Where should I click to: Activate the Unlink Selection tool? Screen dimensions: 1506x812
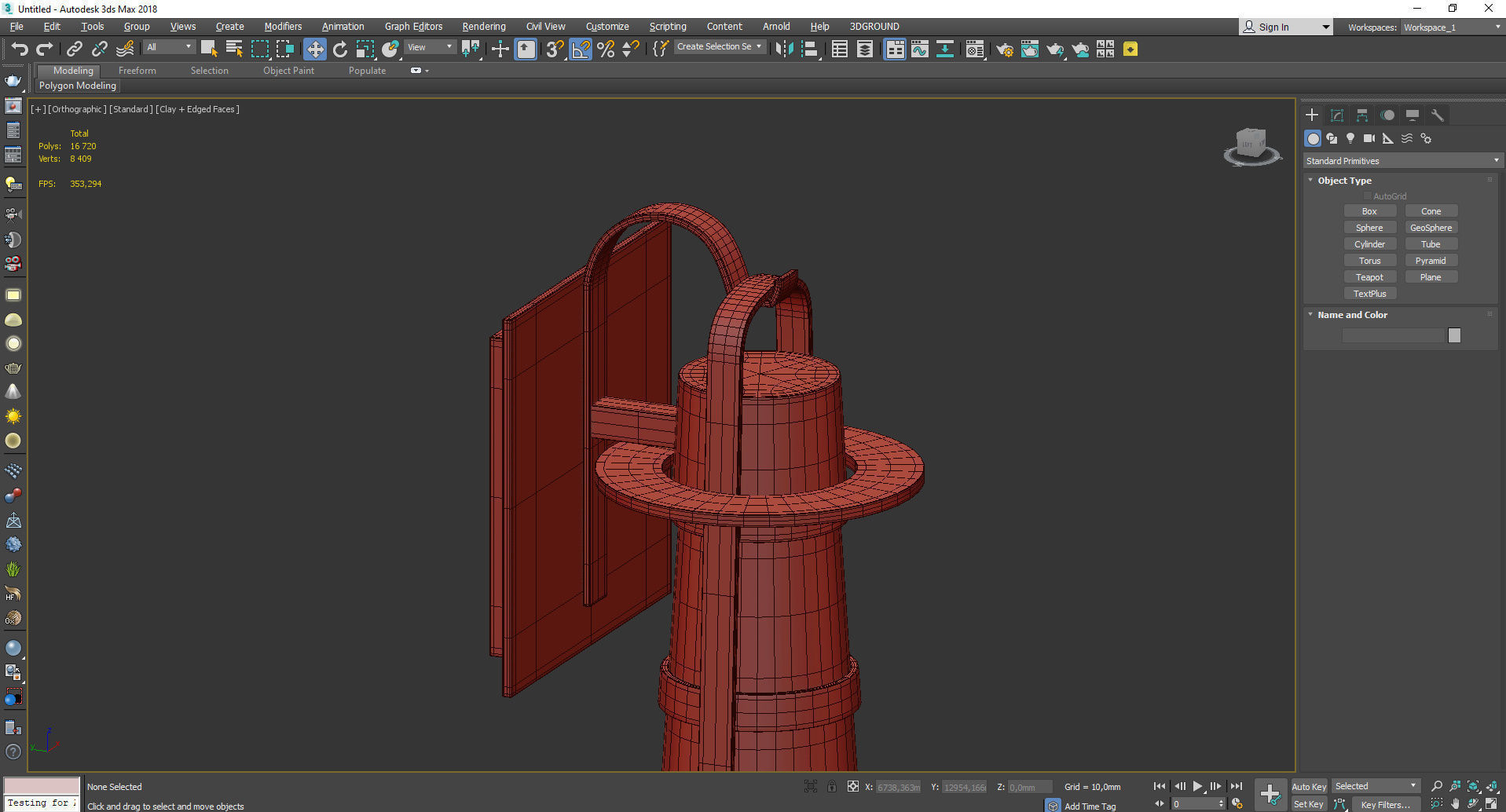(99, 49)
